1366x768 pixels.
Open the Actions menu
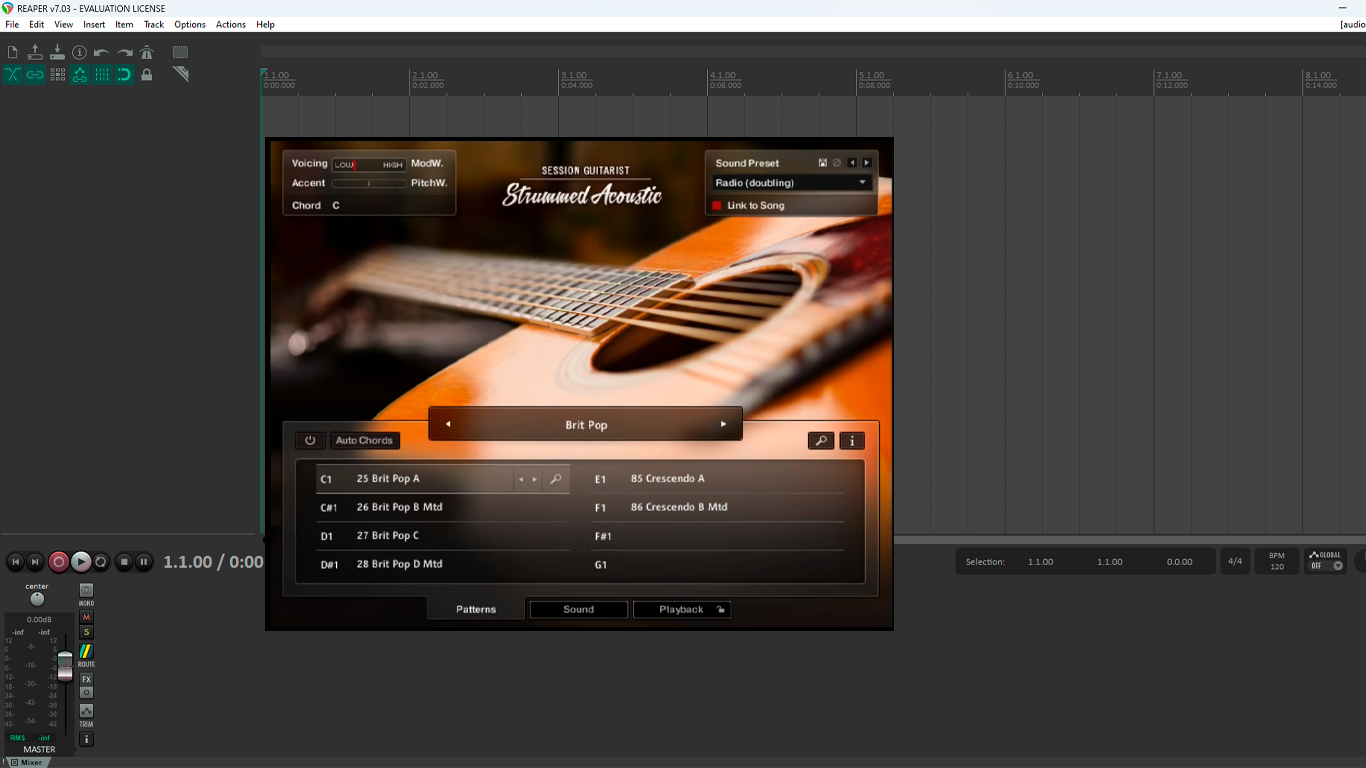[231, 24]
